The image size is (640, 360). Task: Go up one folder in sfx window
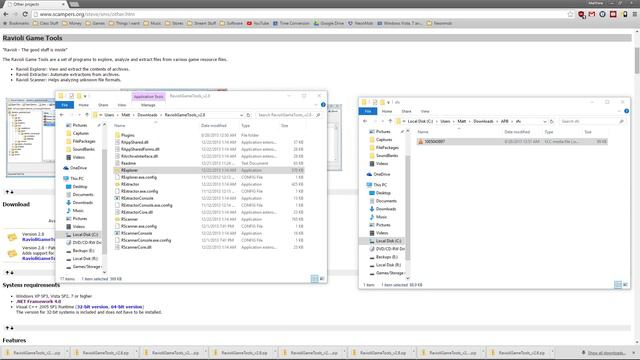pyautogui.click(x=390, y=122)
